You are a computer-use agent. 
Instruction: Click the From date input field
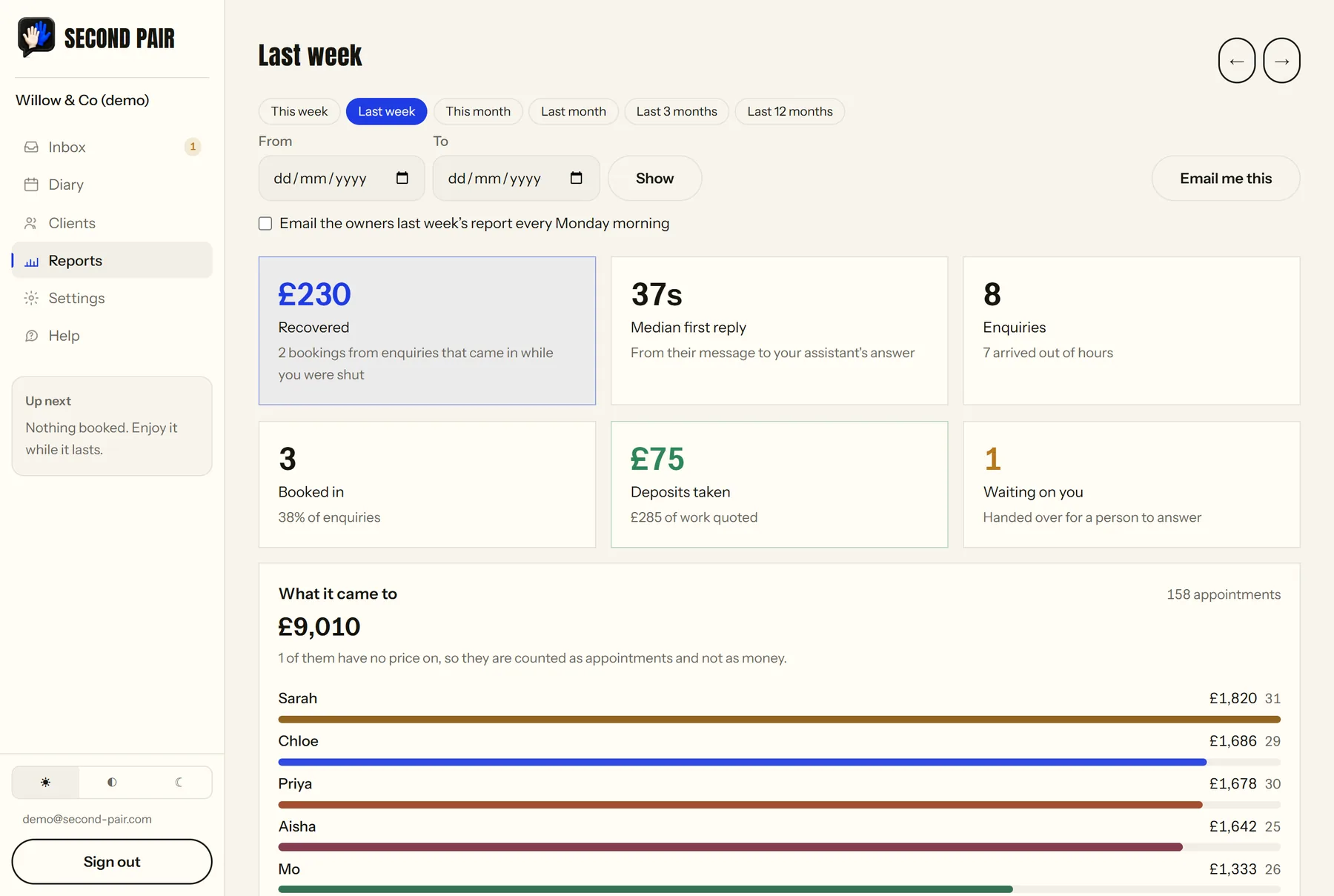(342, 178)
